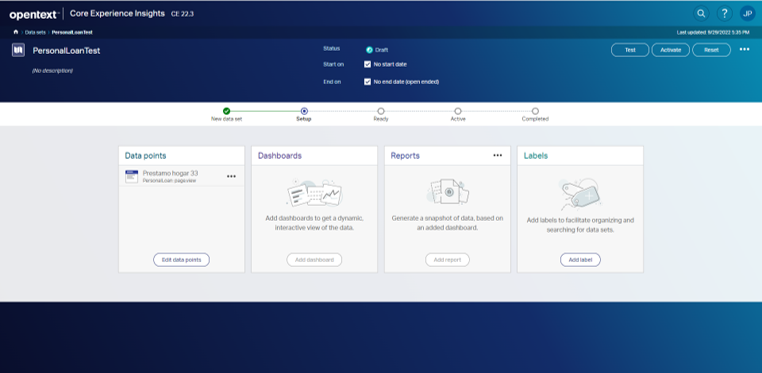The height and width of the screenshot is (373, 762).
Task: Select the Ready progress step
Action: 381,111
